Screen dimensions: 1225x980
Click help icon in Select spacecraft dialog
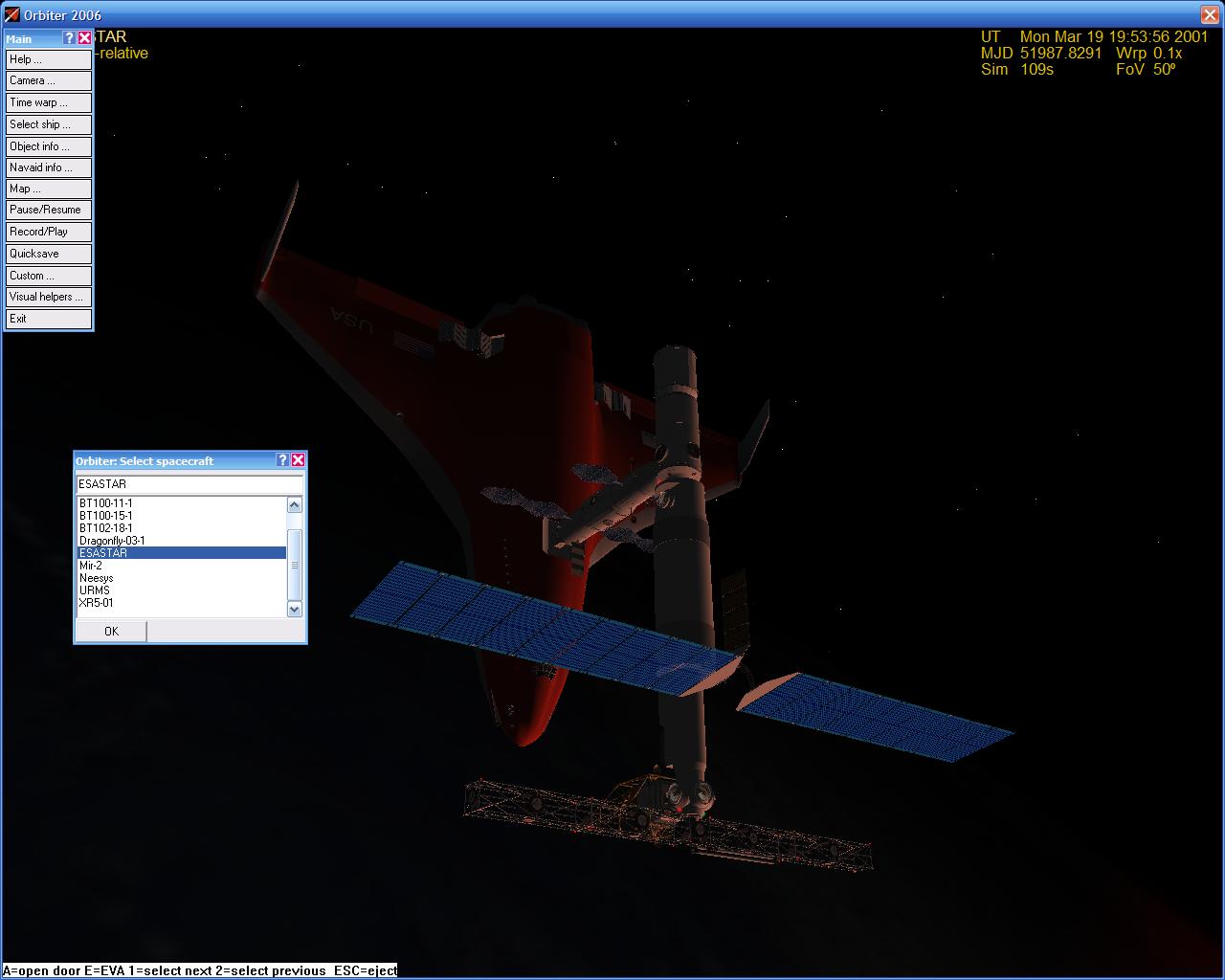coord(282,460)
